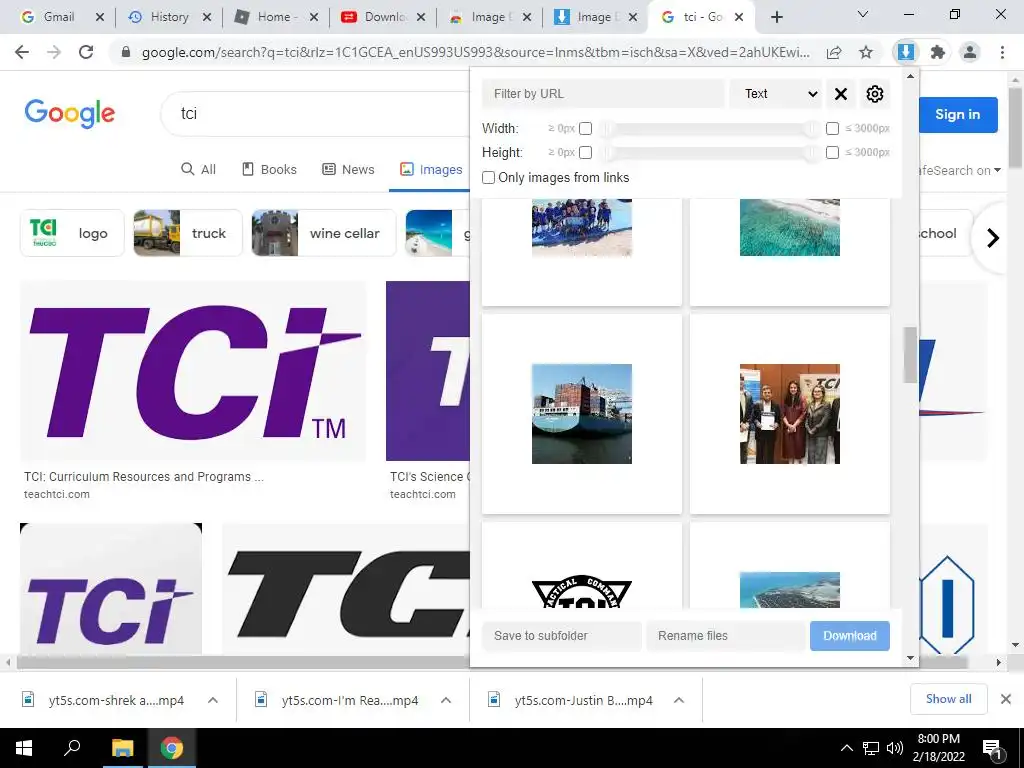This screenshot has width=1024, height=768.
Task: Dismiss the downloads bar
Action: (1006, 699)
